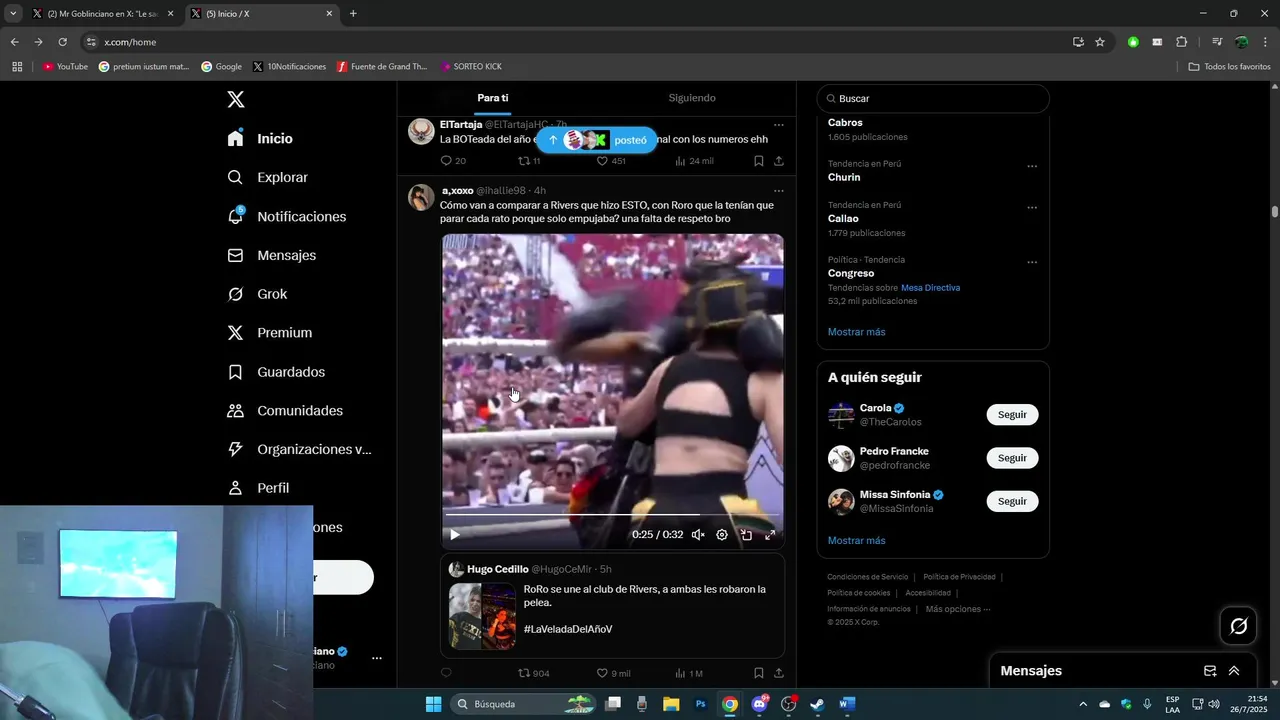This screenshot has height=720, width=1280.
Task: Open Organizaciones verificadas in the sidebar
Action: 299,449
